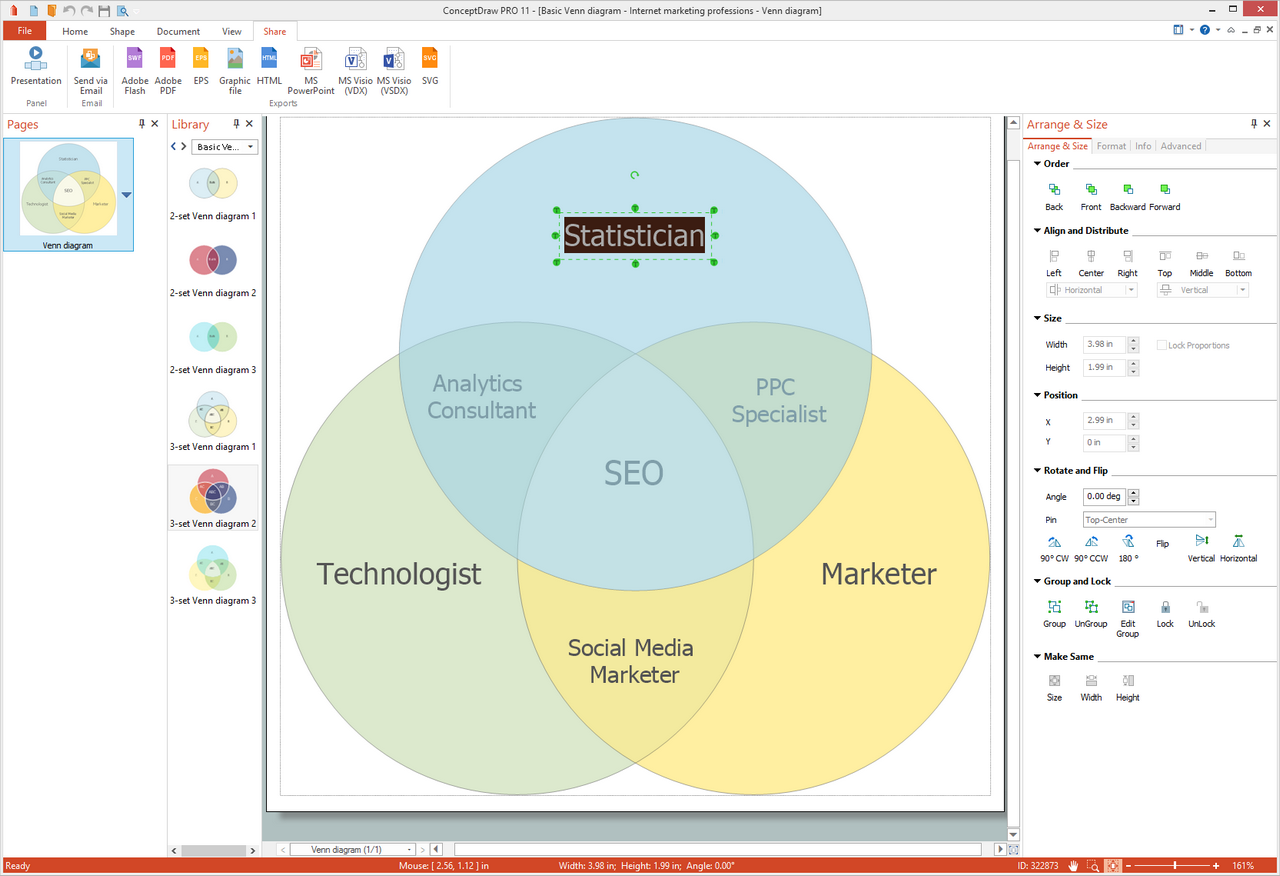Export diagram as Adobe PDF
The width and height of the screenshot is (1280, 876).
click(x=168, y=70)
